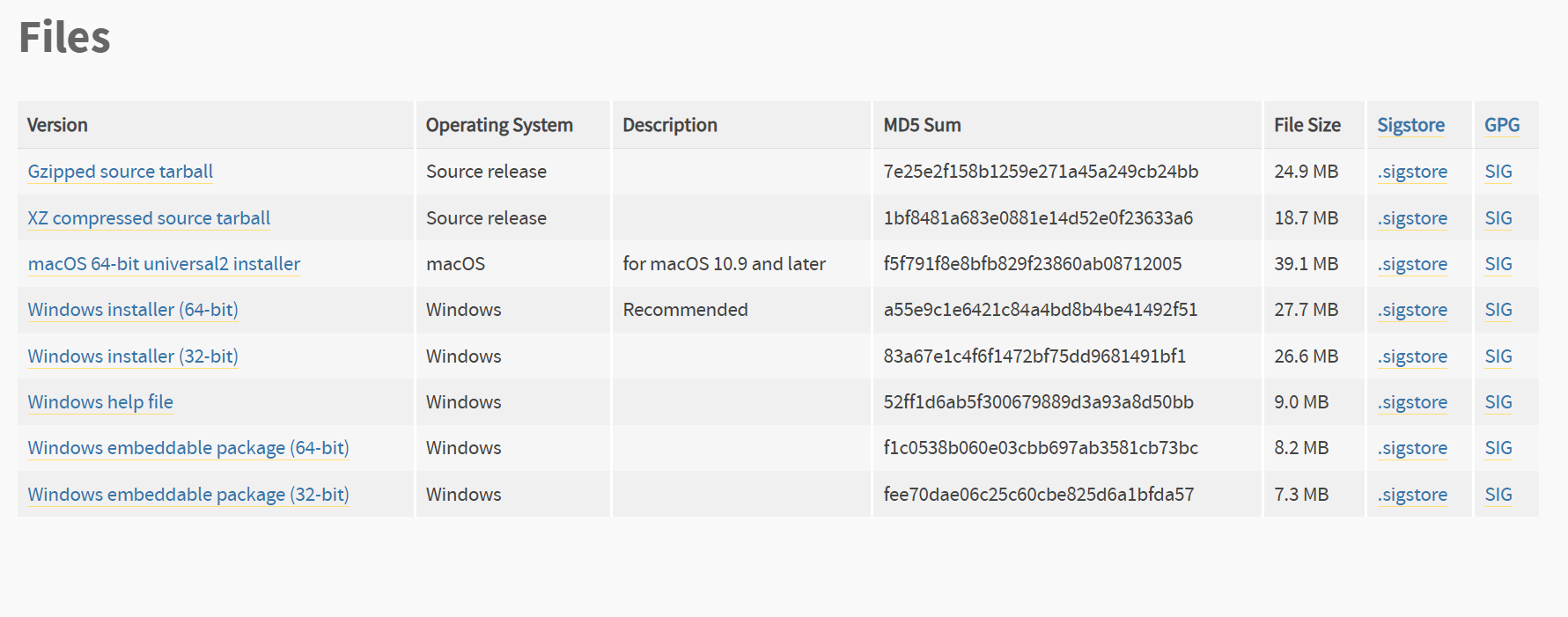Open the Gzipped source tarball link
The image size is (1568, 617).
[120, 172]
